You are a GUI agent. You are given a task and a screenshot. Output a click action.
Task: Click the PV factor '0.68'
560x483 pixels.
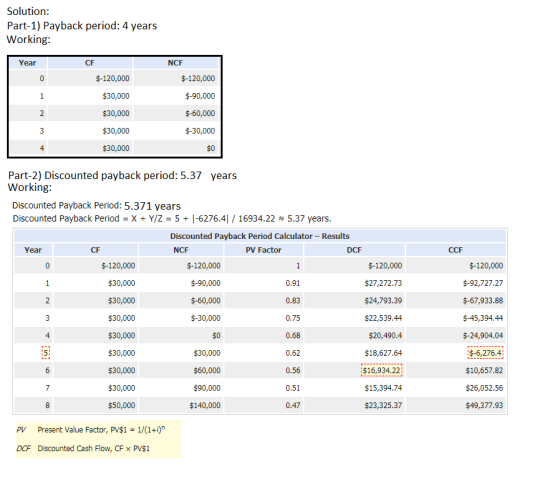(292, 335)
